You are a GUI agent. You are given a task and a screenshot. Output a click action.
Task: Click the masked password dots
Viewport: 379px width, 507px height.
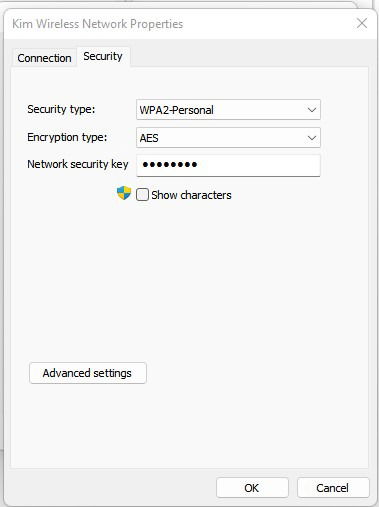click(170, 164)
